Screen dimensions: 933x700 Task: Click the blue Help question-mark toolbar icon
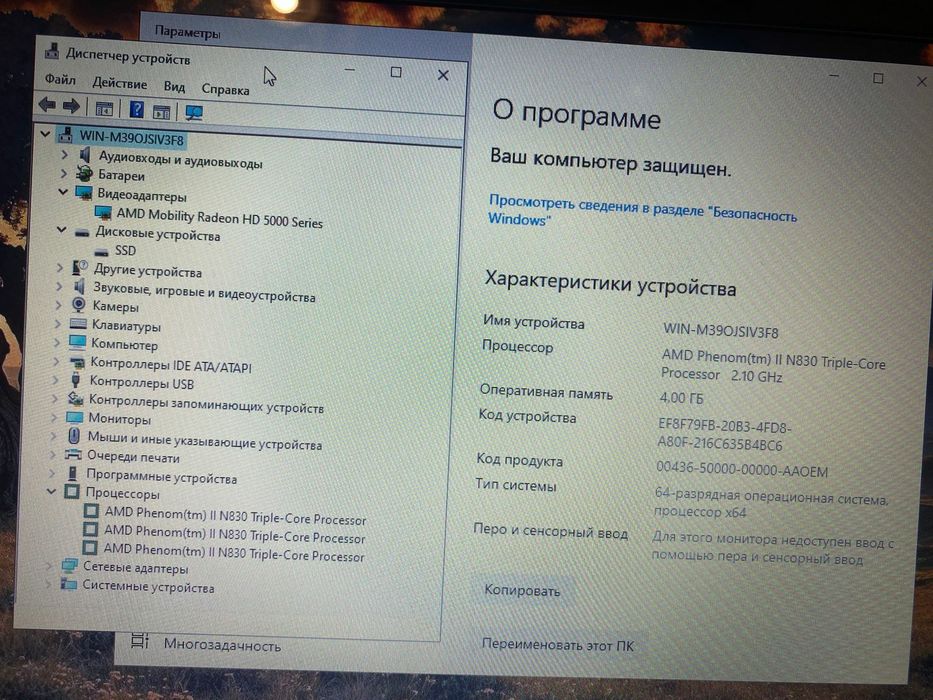[x=136, y=110]
